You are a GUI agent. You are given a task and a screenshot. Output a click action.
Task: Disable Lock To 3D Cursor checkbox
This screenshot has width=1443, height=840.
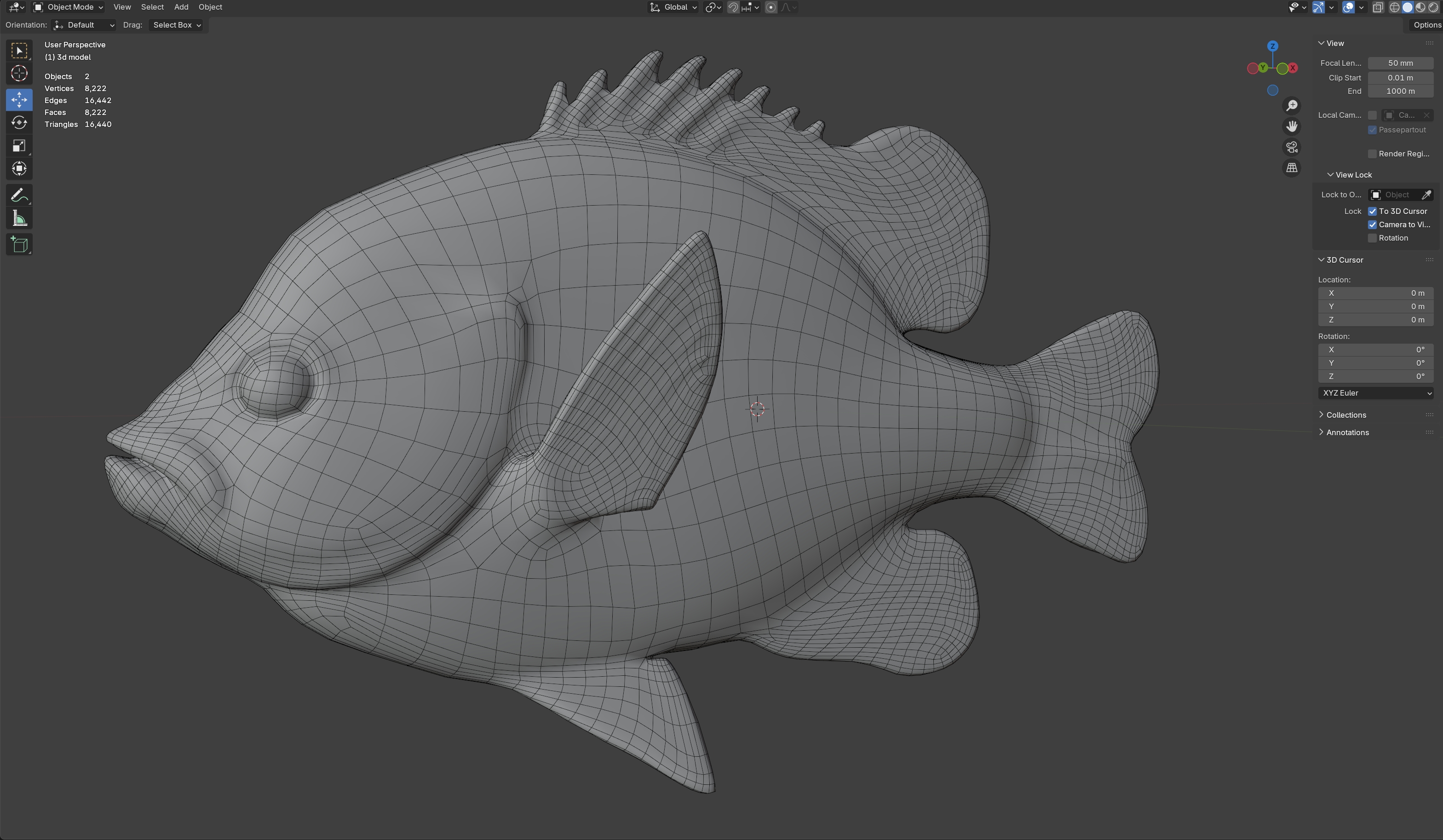(1372, 211)
